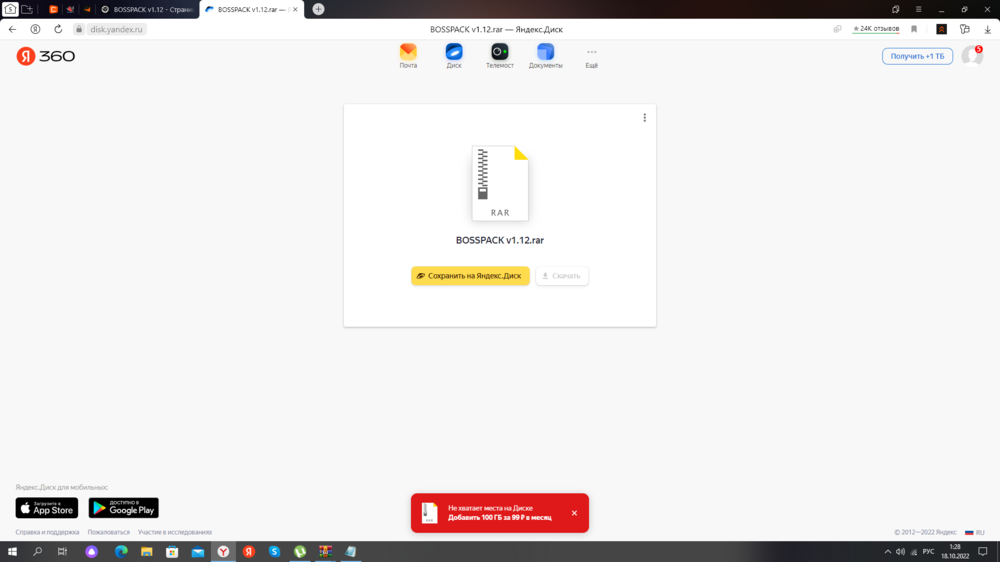Open the App Store badge
The image size is (1000, 562).
pos(47,508)
